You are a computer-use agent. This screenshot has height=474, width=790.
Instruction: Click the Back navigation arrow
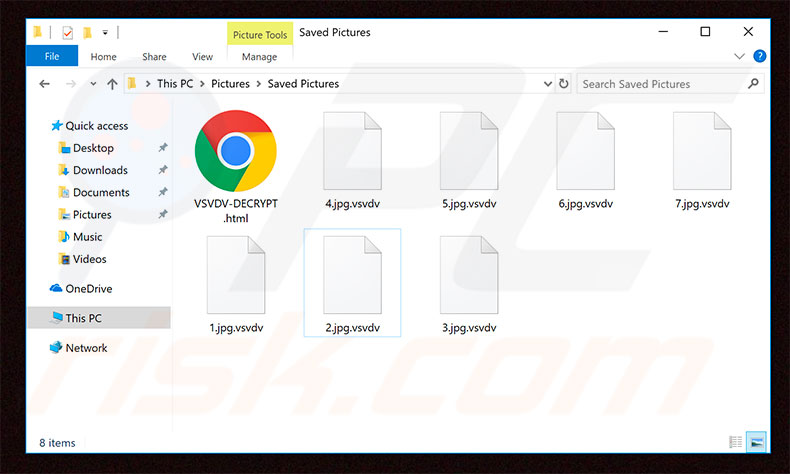45,84
